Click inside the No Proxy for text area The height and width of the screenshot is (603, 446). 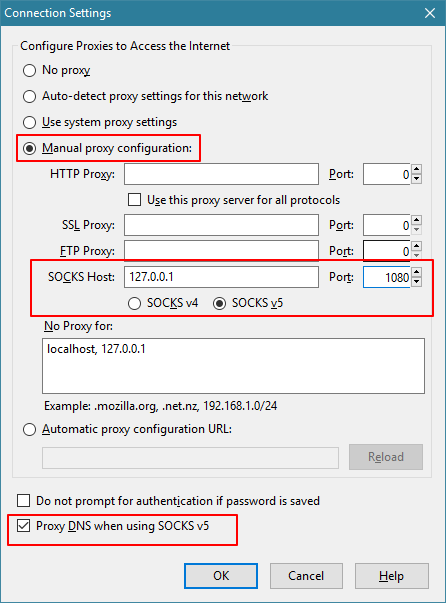pyautogui.click(x=233, y=366)
